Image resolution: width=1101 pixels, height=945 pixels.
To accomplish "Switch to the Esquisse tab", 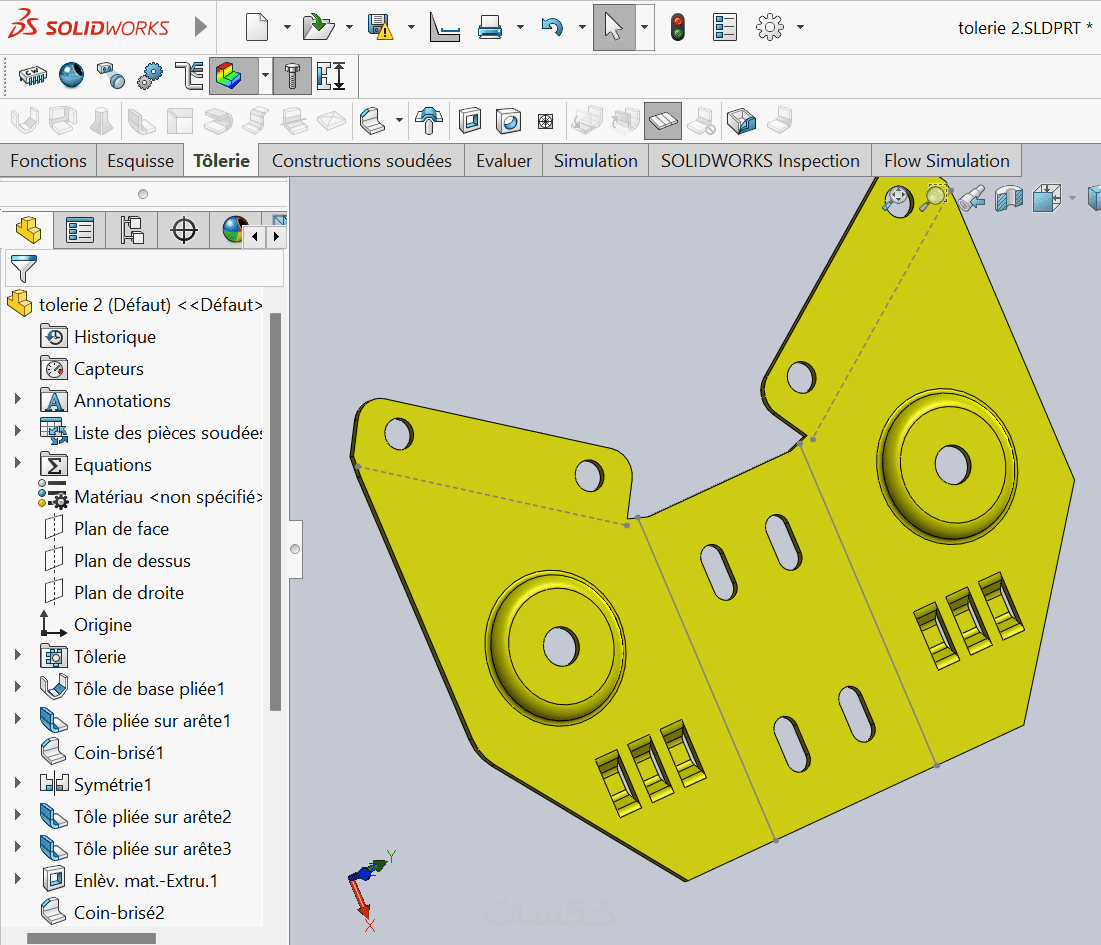I will 141,161.
